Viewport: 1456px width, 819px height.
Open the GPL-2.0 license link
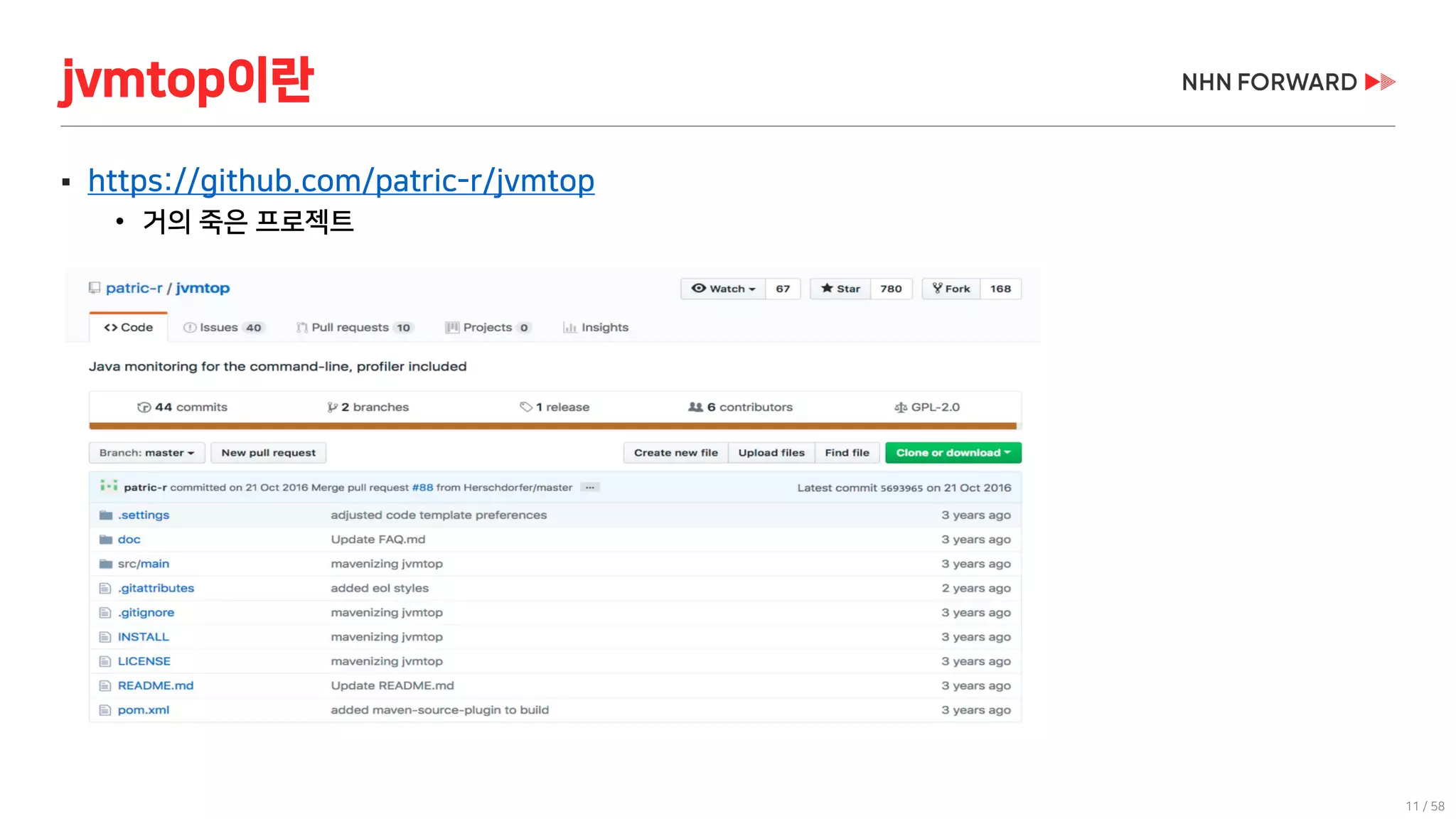(x=927, y=407)
